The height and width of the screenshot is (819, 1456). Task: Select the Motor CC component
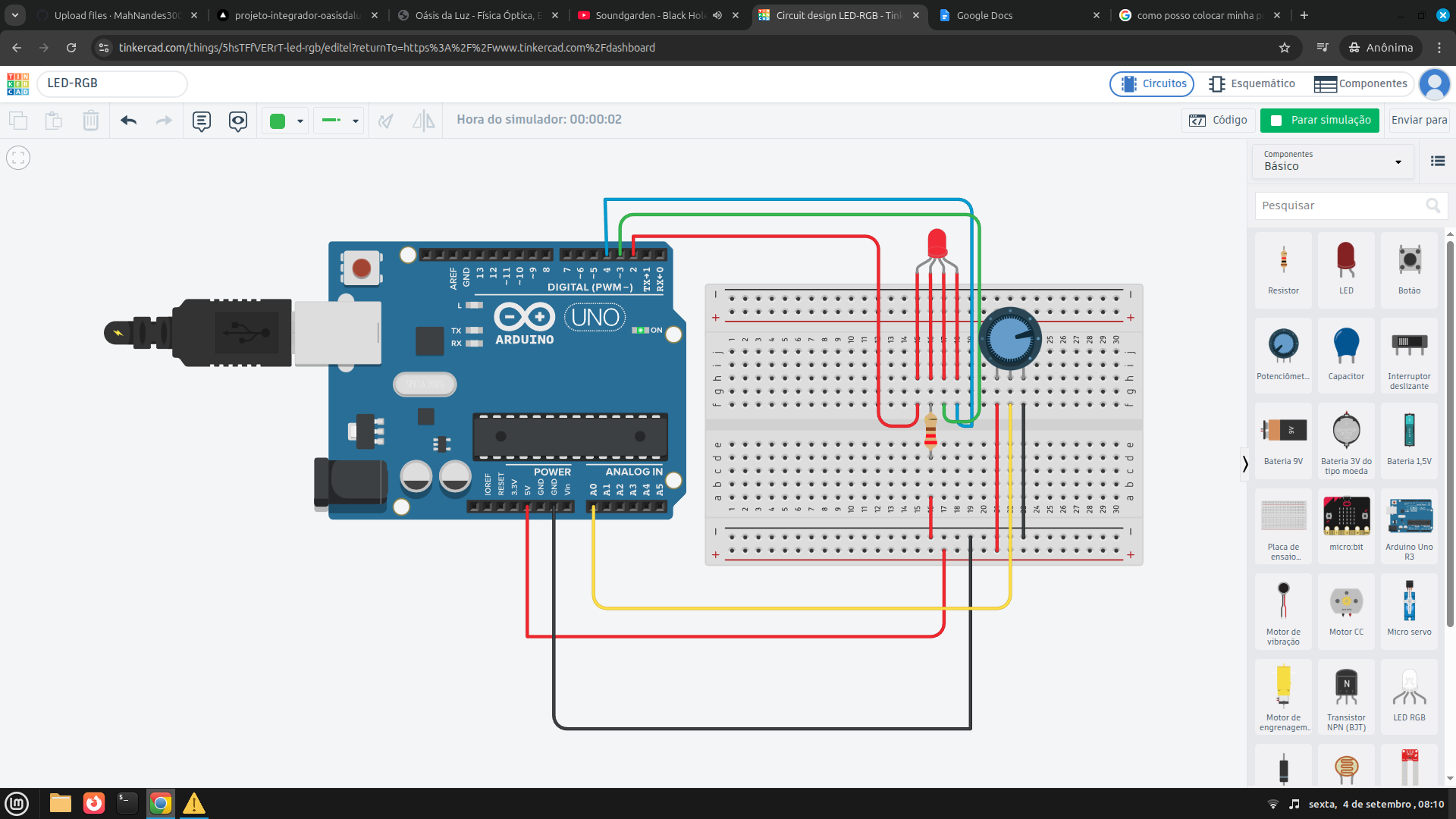pyautogui.click(x=1346, y=611)
